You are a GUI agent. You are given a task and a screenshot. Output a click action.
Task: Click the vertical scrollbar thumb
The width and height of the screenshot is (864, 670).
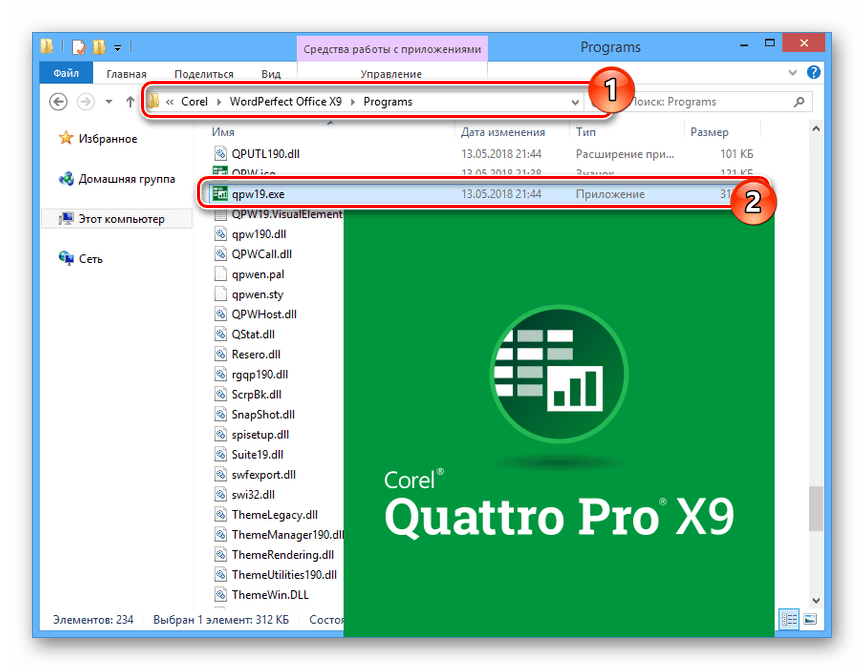coord(816,508)
